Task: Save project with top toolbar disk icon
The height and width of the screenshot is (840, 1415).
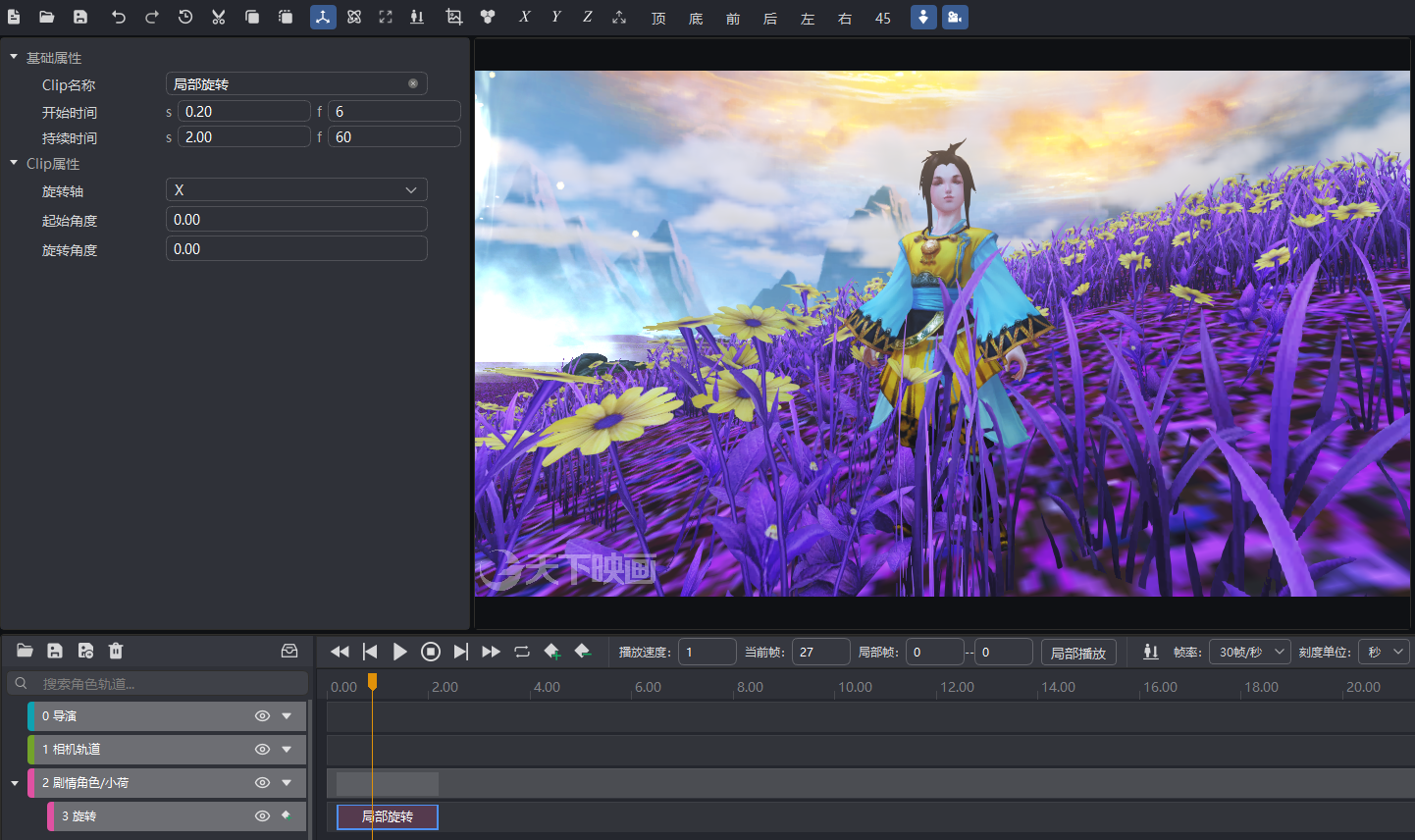Action: pyautogui.click(x=80, y=17)
